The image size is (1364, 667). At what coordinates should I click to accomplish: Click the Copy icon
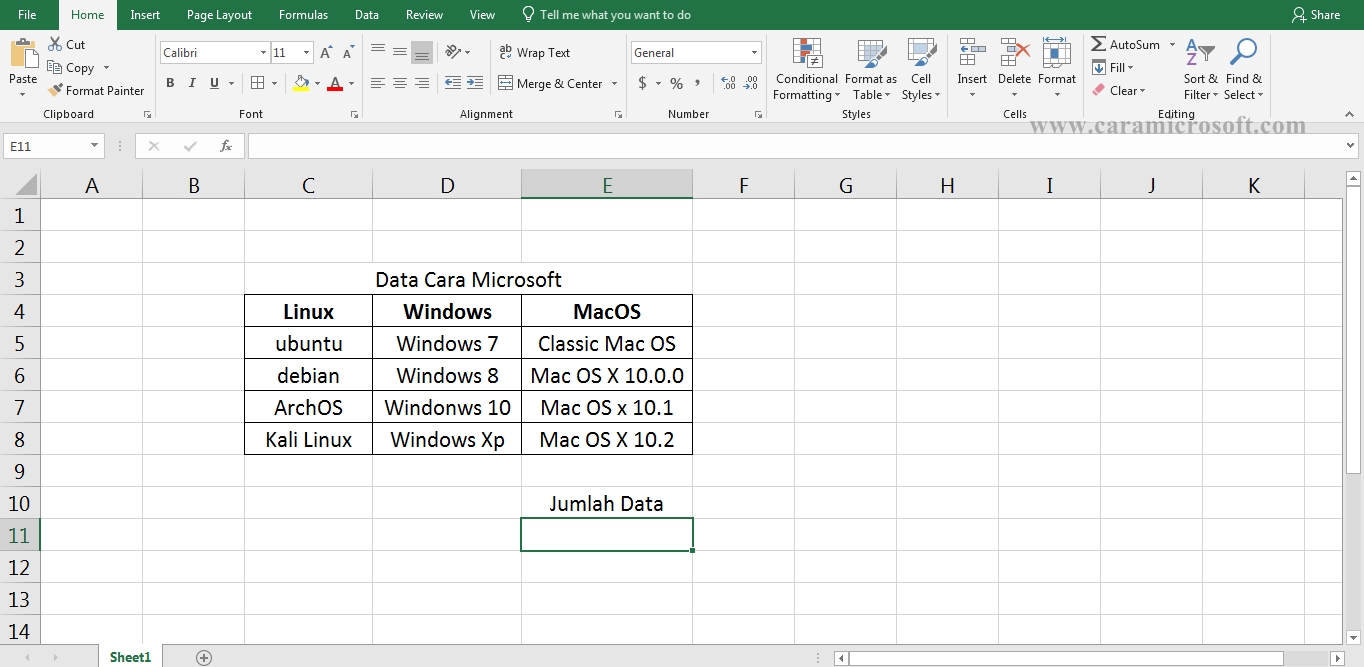pyautogui.click(x=55, y=67)
